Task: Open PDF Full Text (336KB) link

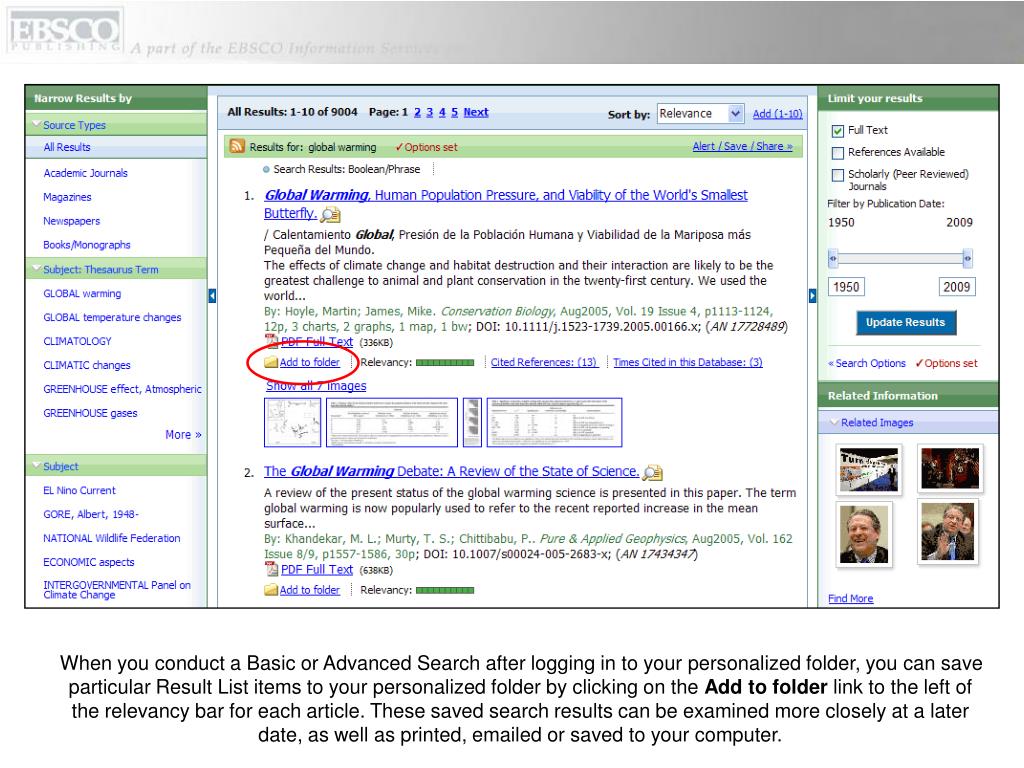Action: tap(317, 342)
